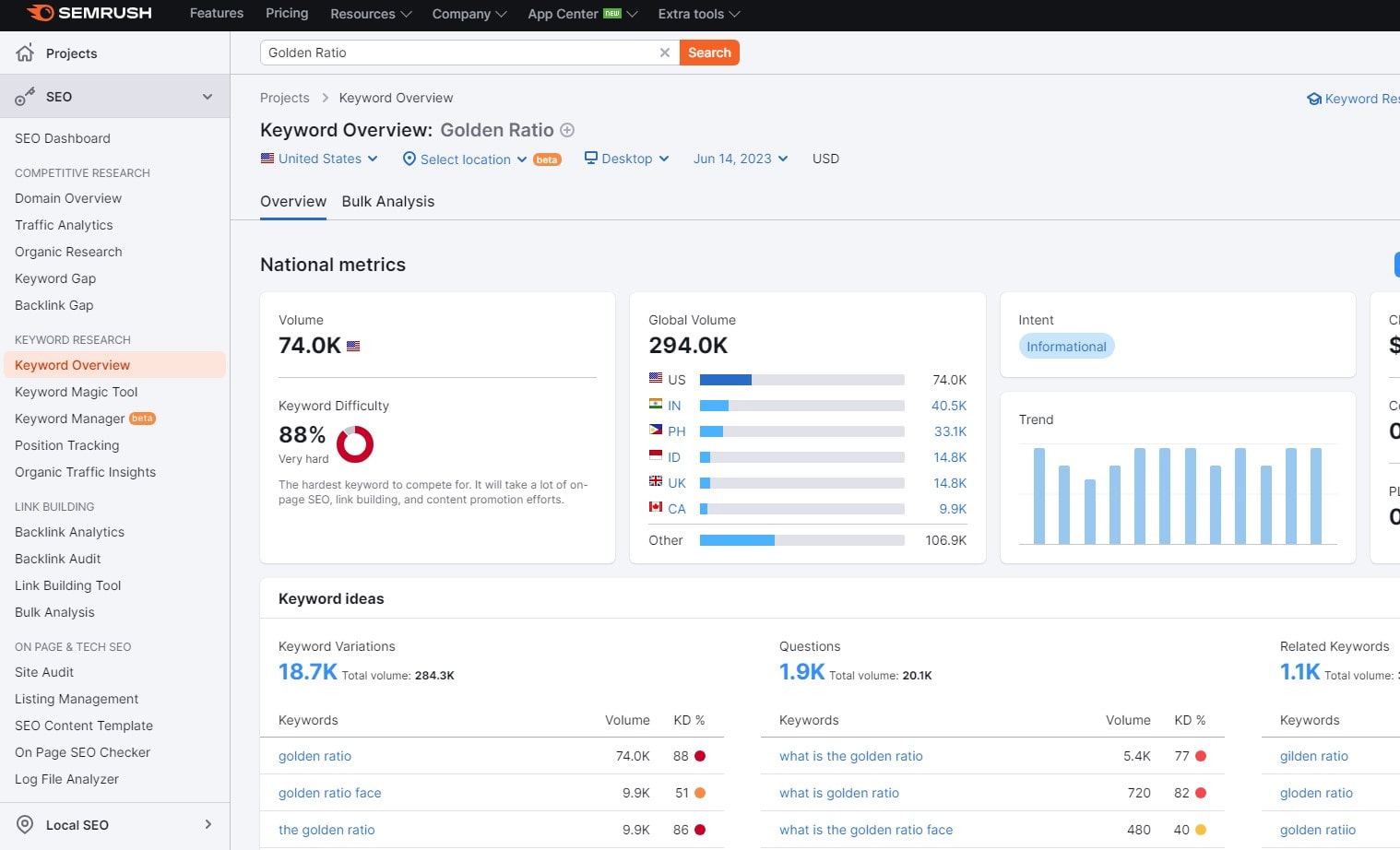Open the United States country dropdown

click(x=319, y=159)
